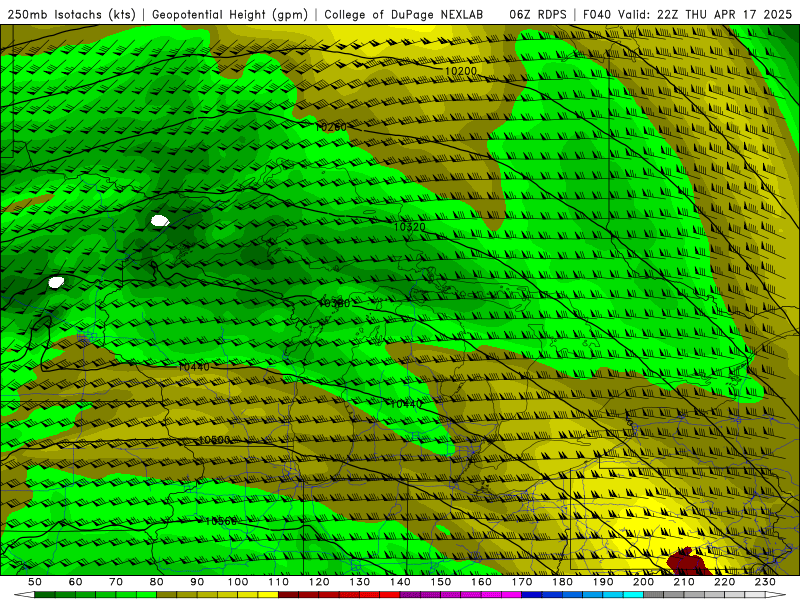This screenshot has width=800, height=600.
Task: Click the 180 value on the color scale
Action: pyautogui.click(x=562, y=582)
